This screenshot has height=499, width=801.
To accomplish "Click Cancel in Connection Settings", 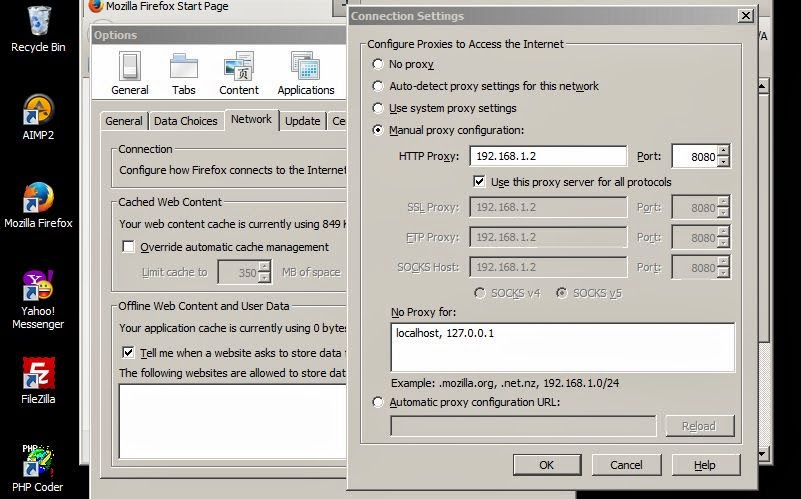I will click(626, 465).
